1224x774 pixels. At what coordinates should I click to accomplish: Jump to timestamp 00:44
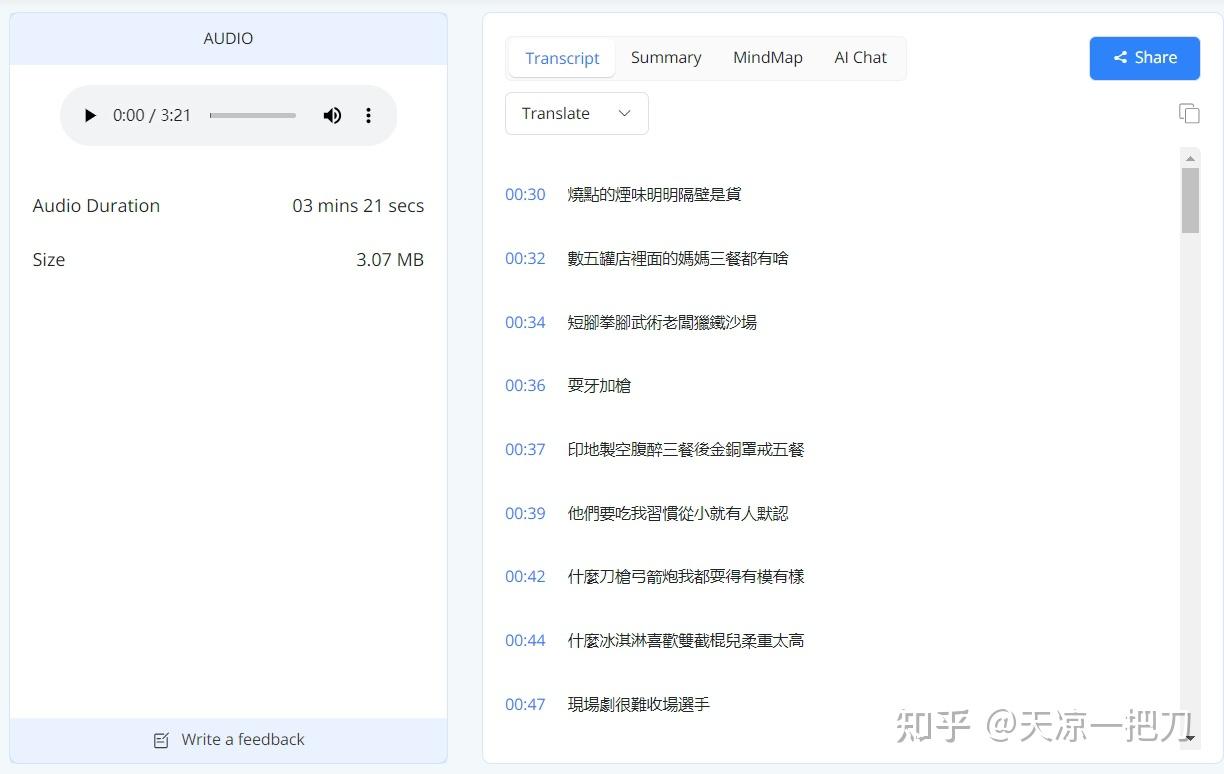point(525,640)
